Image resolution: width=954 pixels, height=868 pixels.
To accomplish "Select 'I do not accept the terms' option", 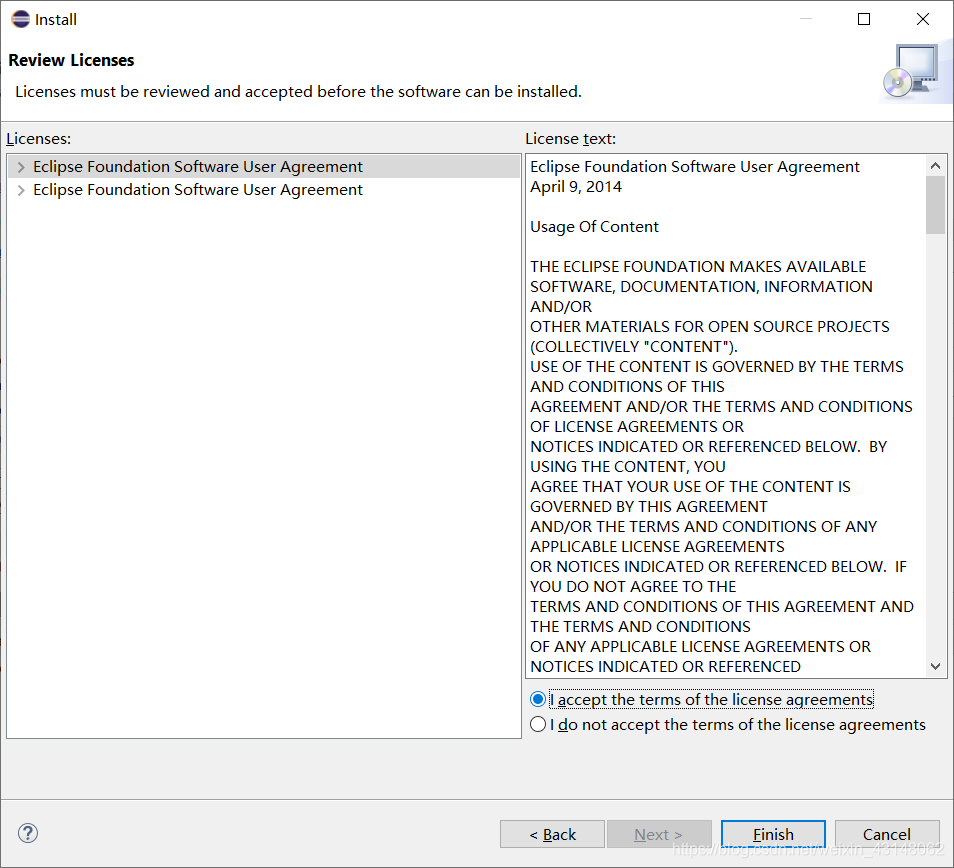I will click(728, 724).
